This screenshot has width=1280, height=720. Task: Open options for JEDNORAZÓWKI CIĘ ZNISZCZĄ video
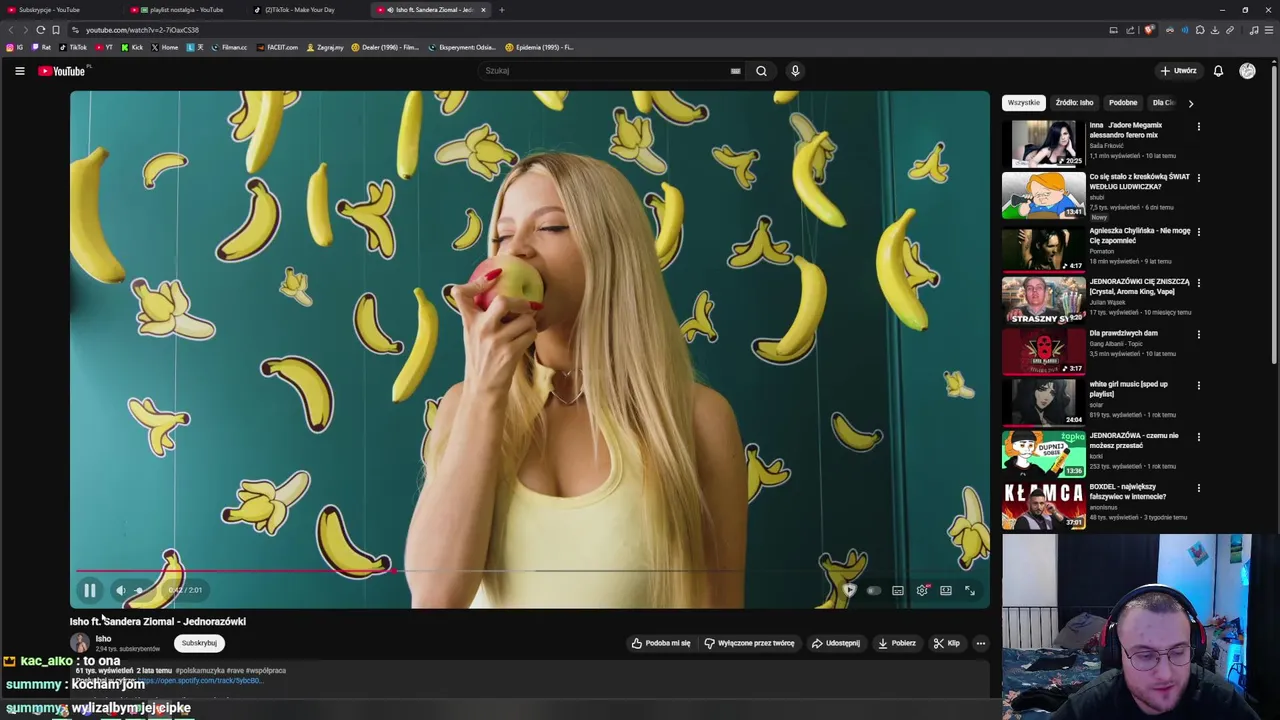1198,283
